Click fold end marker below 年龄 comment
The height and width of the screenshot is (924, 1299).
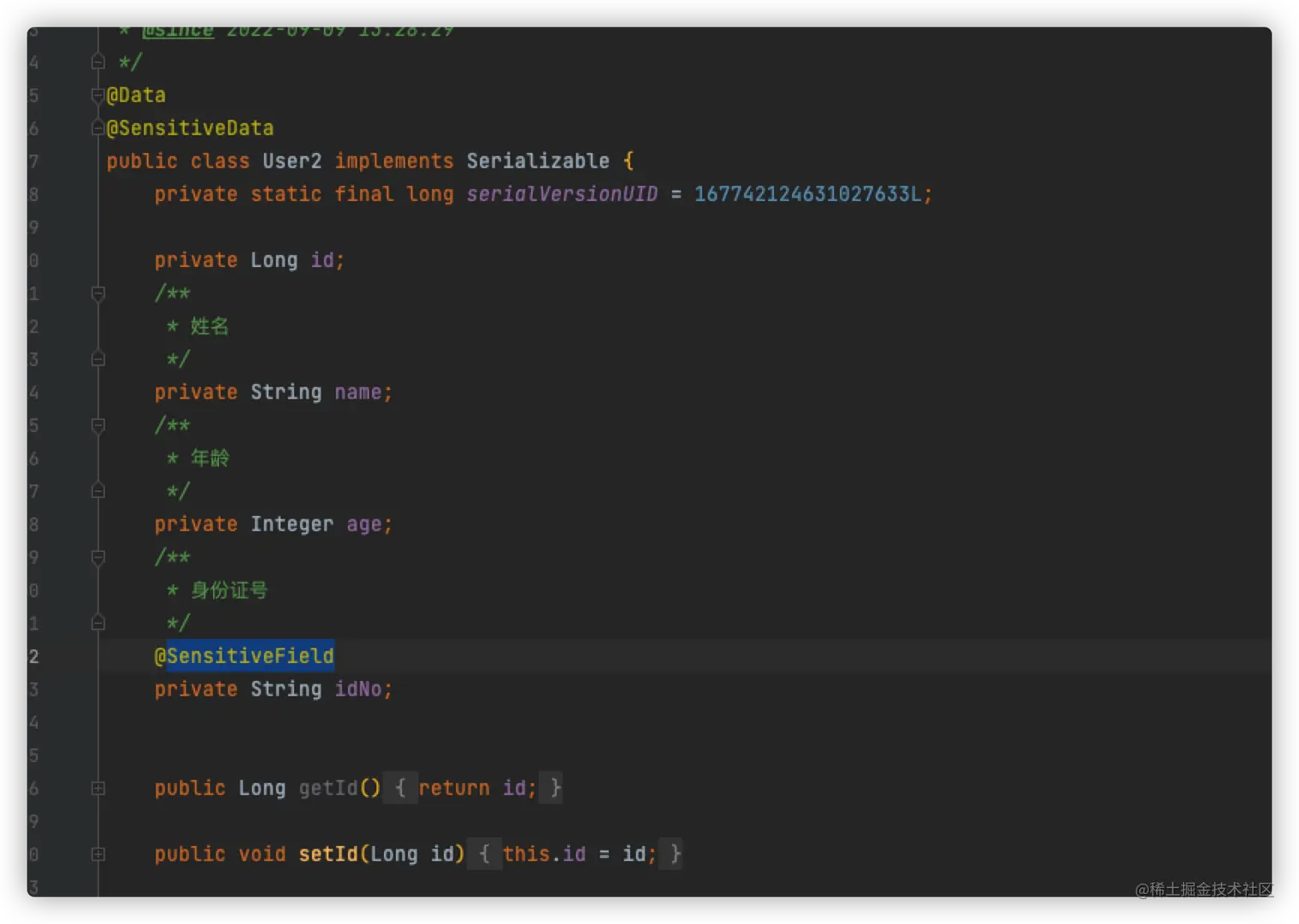tap(98, 491)
